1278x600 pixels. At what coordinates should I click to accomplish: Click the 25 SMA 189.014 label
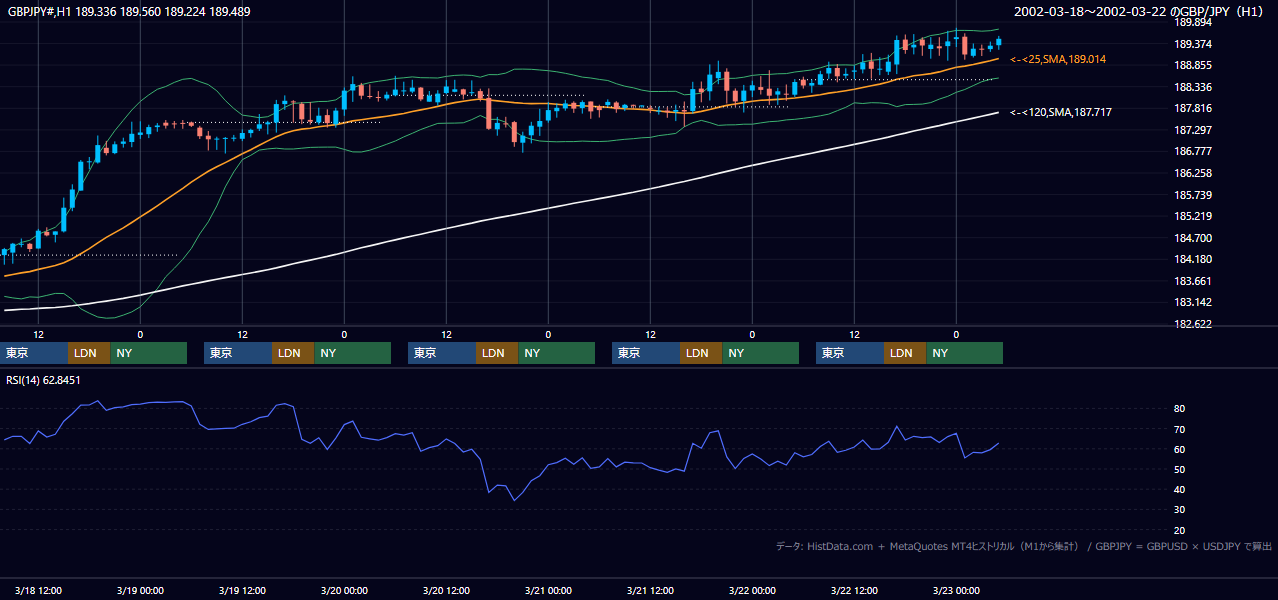coord(1058,60)
